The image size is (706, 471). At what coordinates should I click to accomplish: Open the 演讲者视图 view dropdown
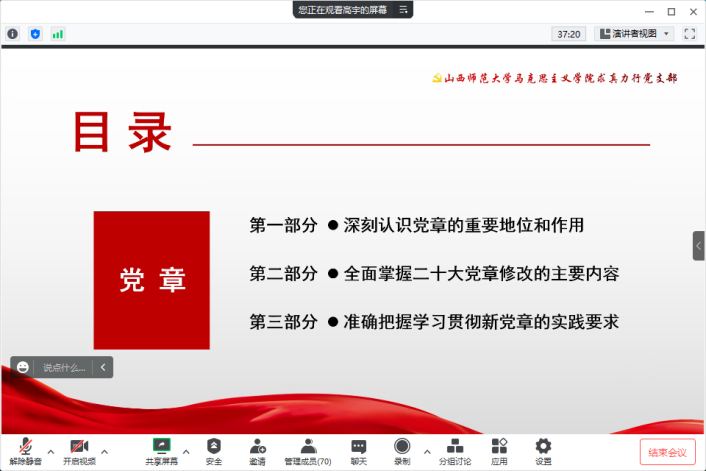click(634, 34)
